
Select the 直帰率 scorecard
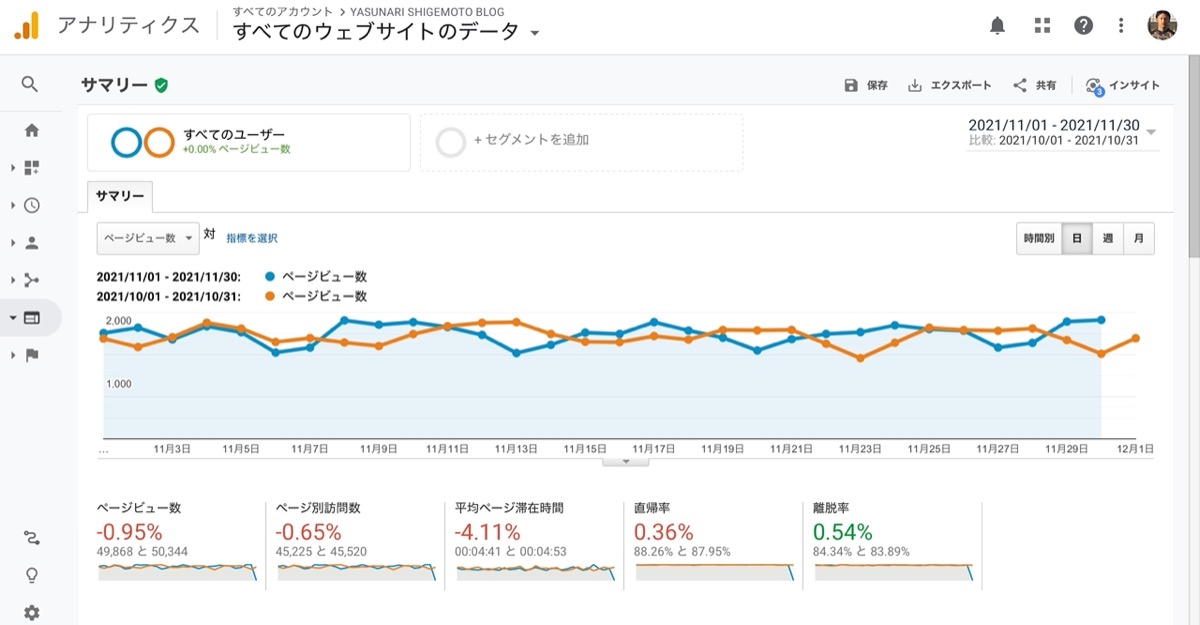[714, 545]
